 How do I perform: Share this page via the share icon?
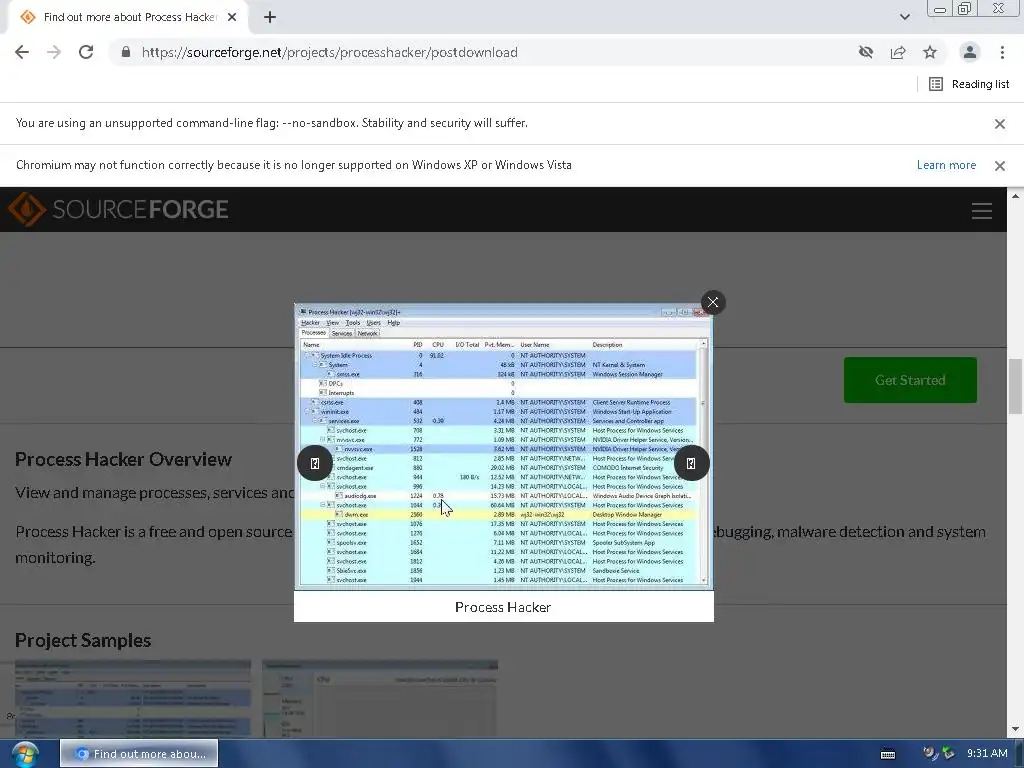[898, 52]
